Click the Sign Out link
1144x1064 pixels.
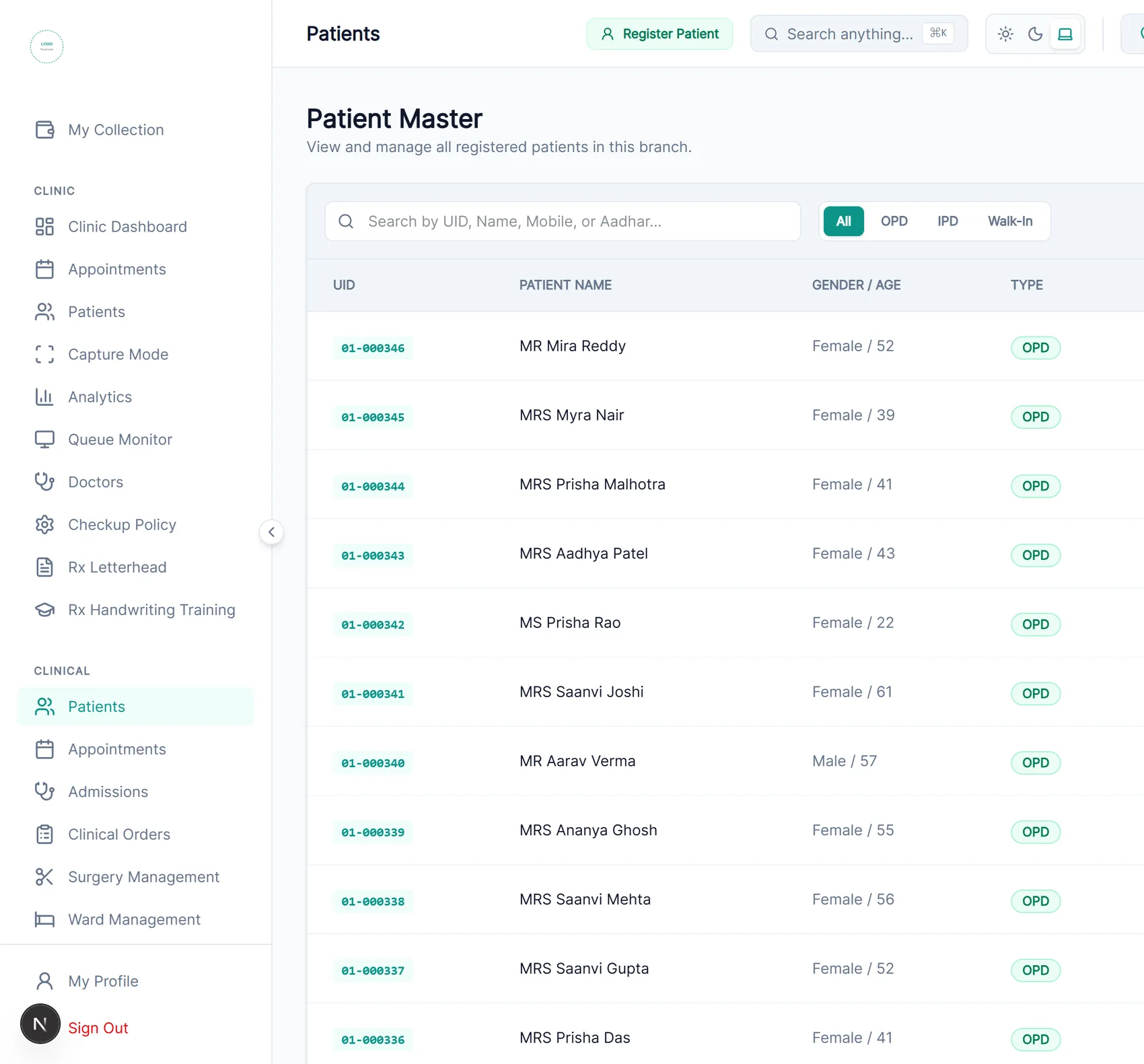click(98, 1028)
